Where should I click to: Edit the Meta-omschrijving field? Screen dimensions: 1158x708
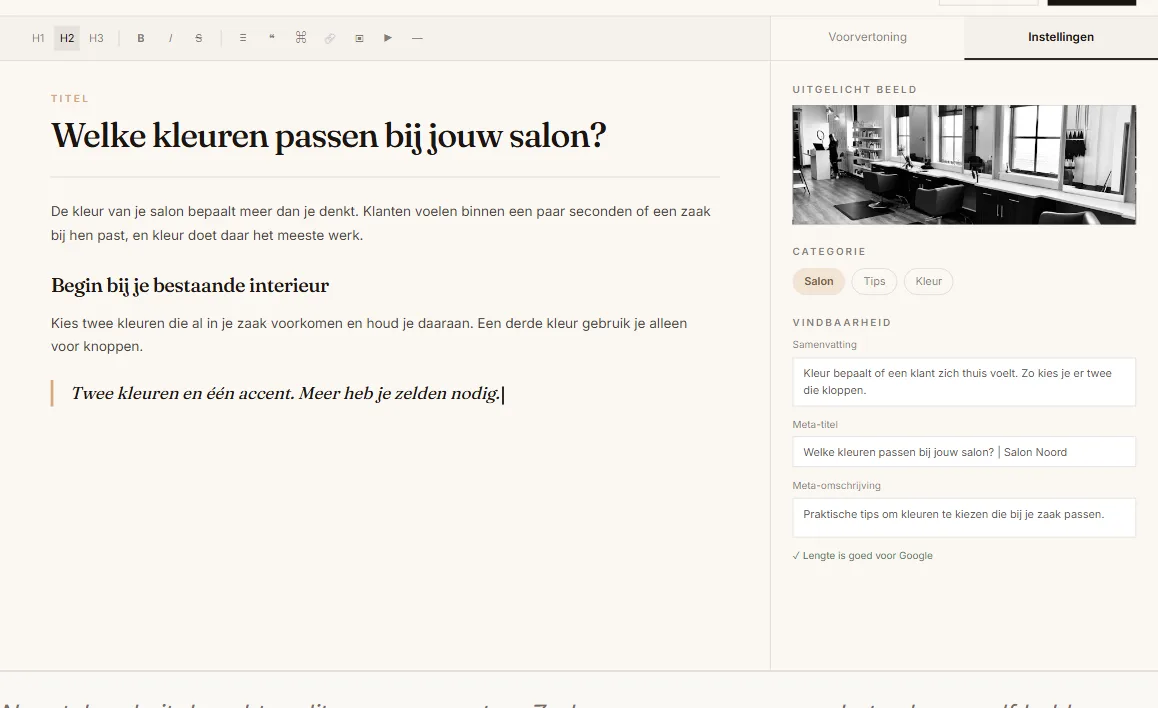pyautogui.click(x=964, y=518)
